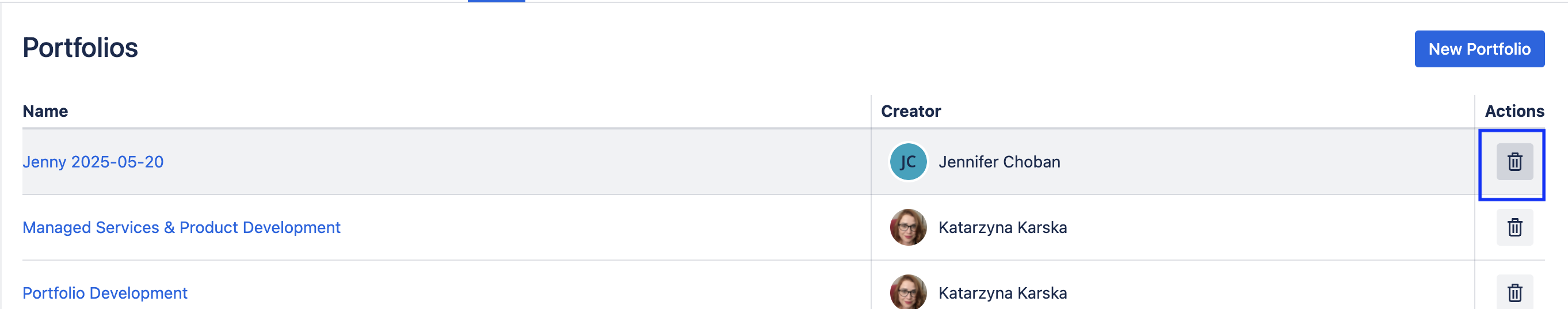Click Katarzyna Karska name in Portfolio Development row
This screenshot has height=309, width=1568.
click(x=1002, y=293)
